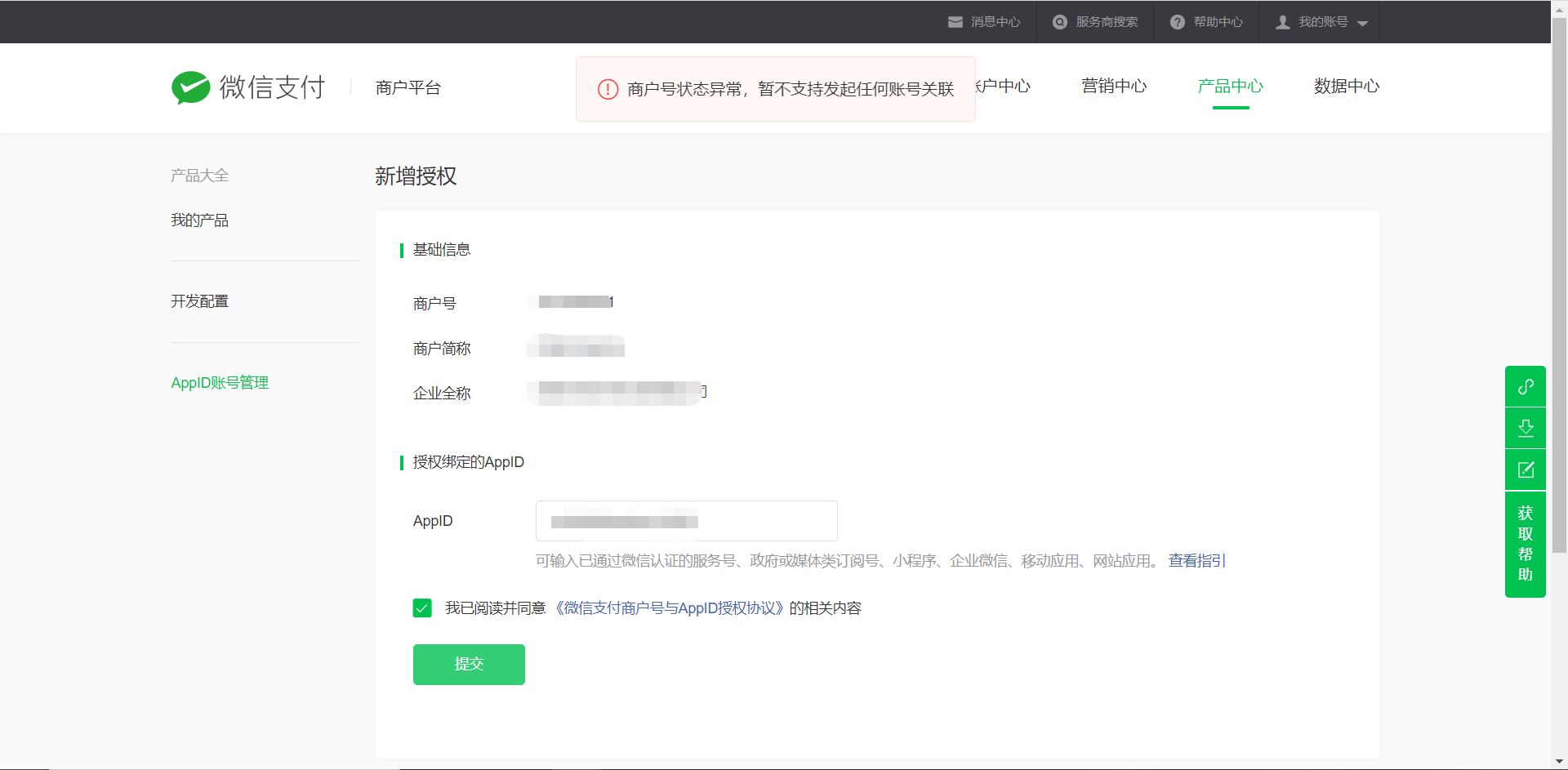Click the 商户号 field label
Viewport: 1568px width, 770px height.
click(x=434, y=304)
